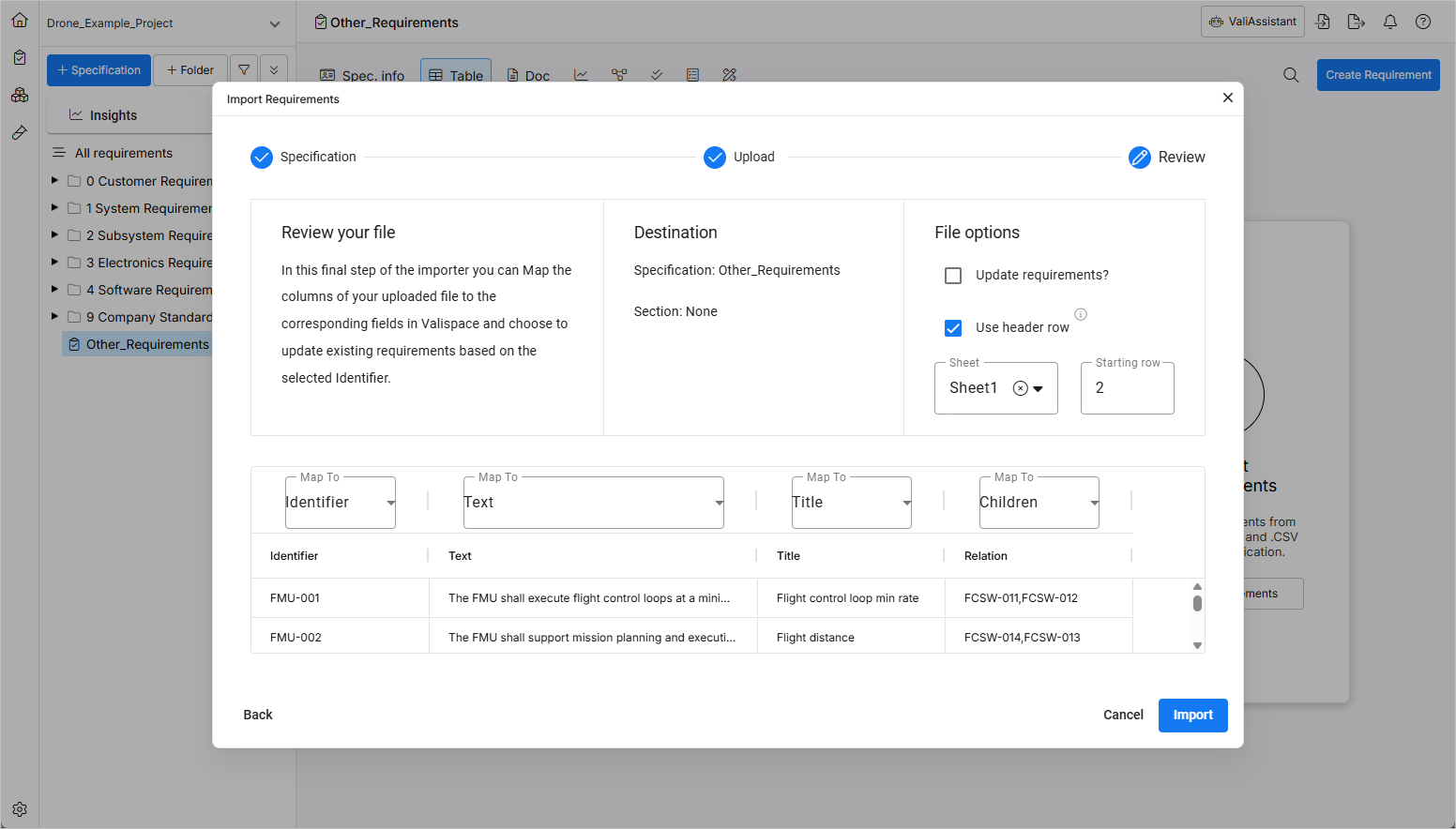
Task: Uncheck Use header row checkbox
Action: click(953, 328)
